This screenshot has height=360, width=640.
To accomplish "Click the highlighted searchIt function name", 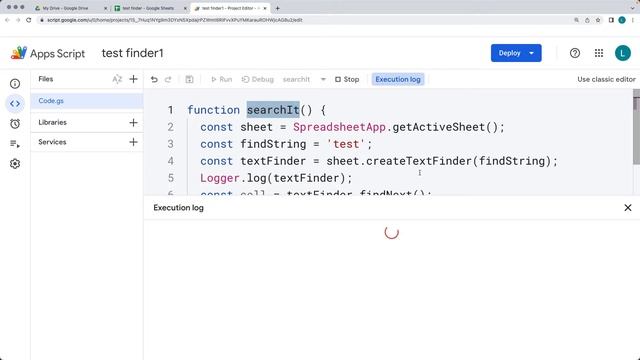I will pos(273,110).
